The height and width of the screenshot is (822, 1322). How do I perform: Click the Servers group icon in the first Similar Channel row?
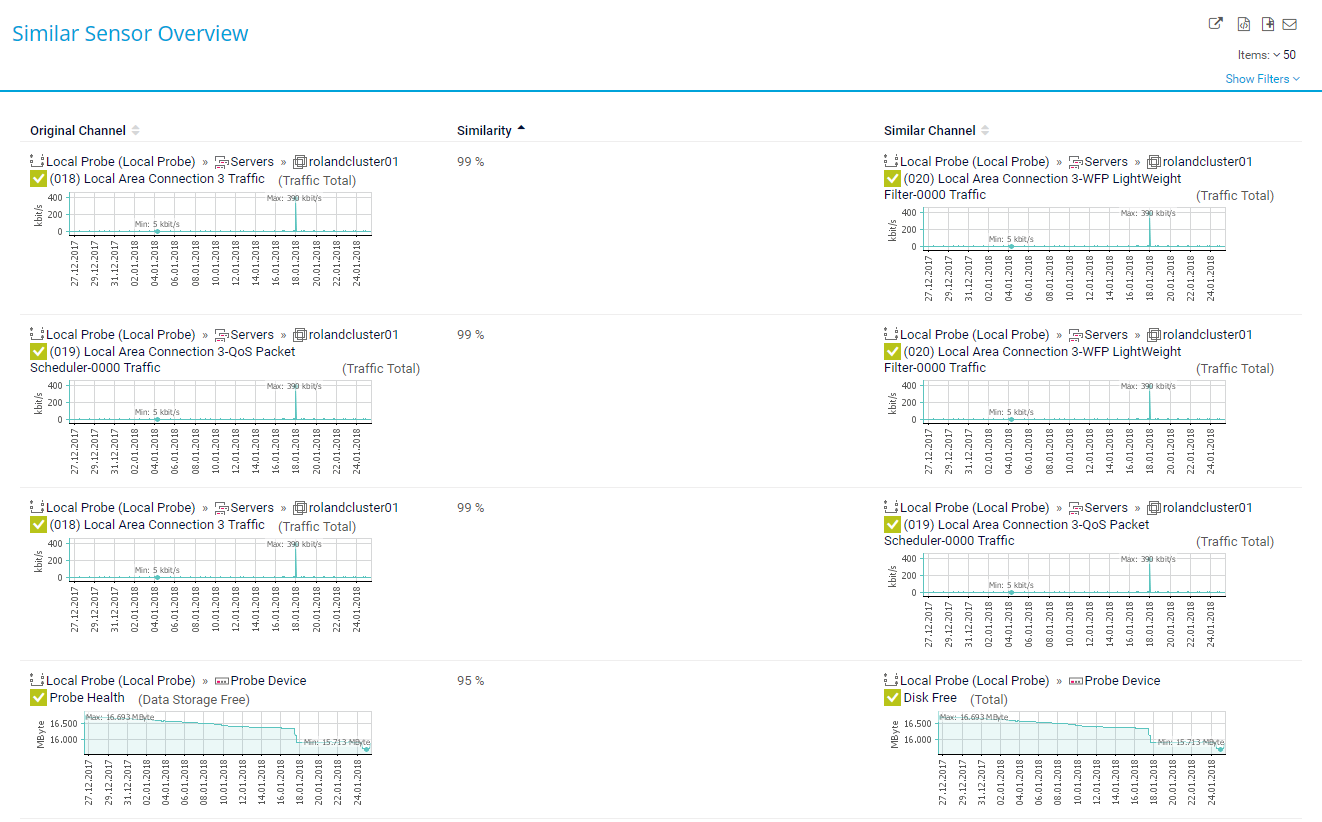click(1076, 161)
